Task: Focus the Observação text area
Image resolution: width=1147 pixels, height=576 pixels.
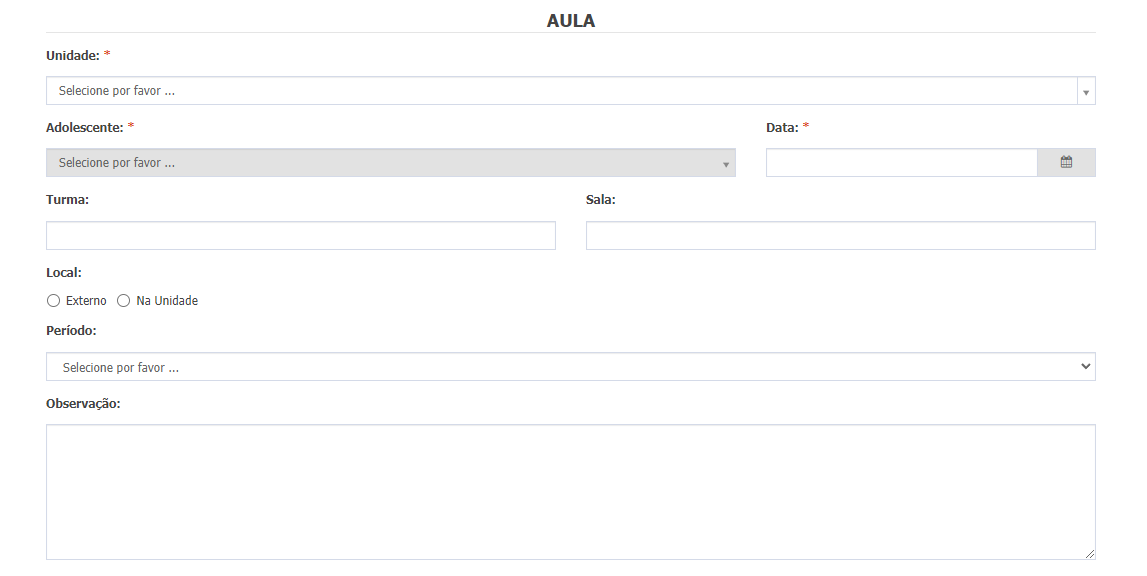Action: coord(571,492)
